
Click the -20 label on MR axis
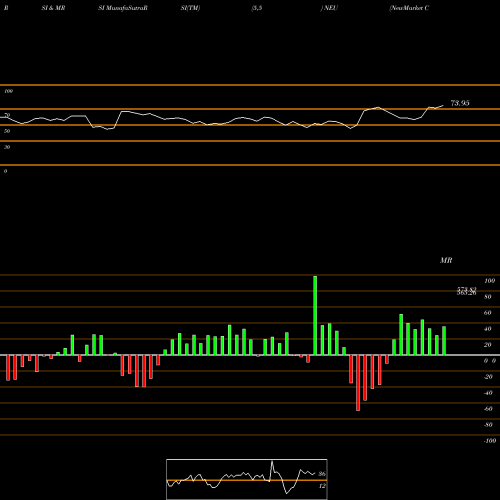488,377
